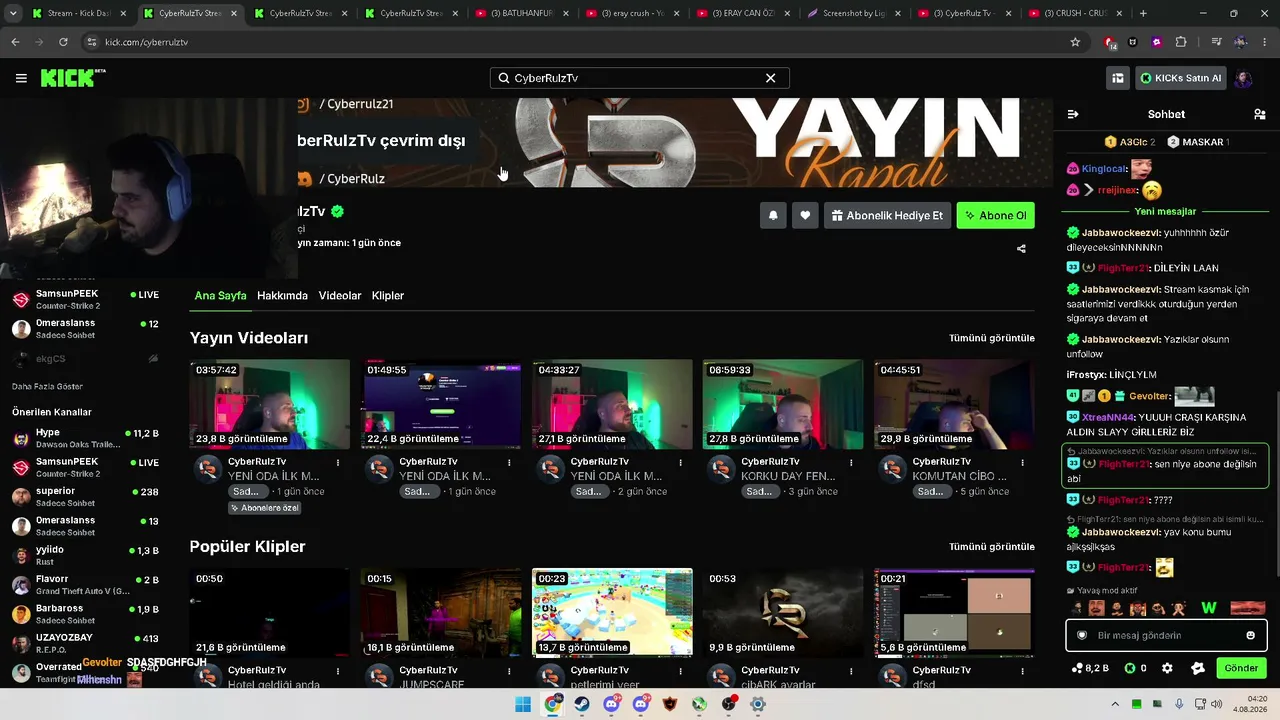Click the chat message input field

click(1167, 635)
